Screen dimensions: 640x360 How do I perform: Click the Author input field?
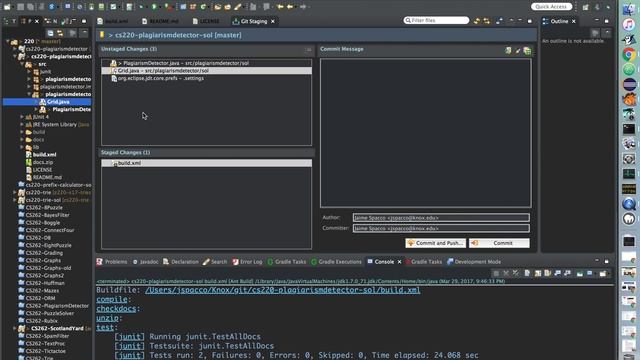(x=441, y=218)
